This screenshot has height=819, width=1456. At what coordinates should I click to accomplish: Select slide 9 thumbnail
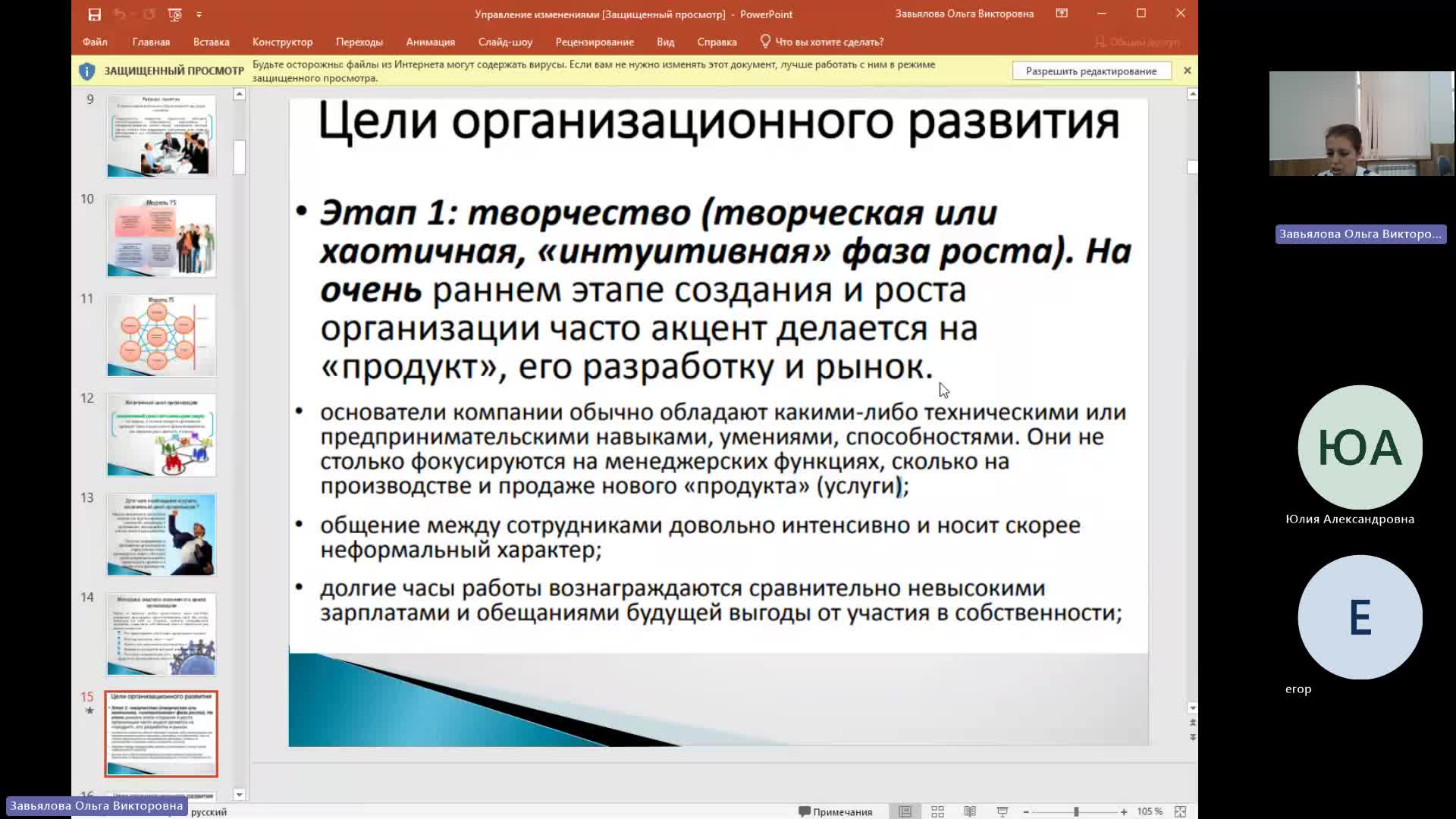161,136
